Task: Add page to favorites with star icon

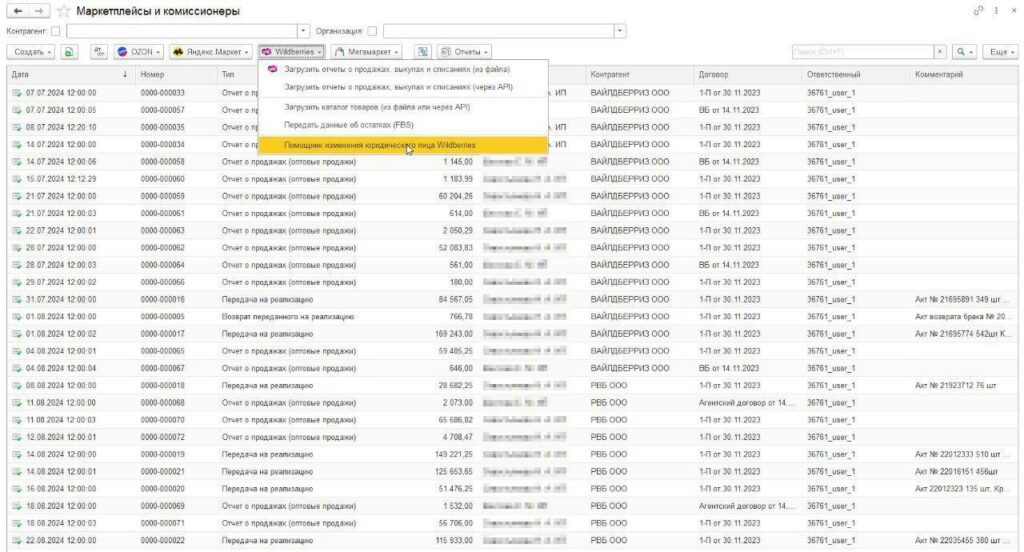Action: [64, 11]
